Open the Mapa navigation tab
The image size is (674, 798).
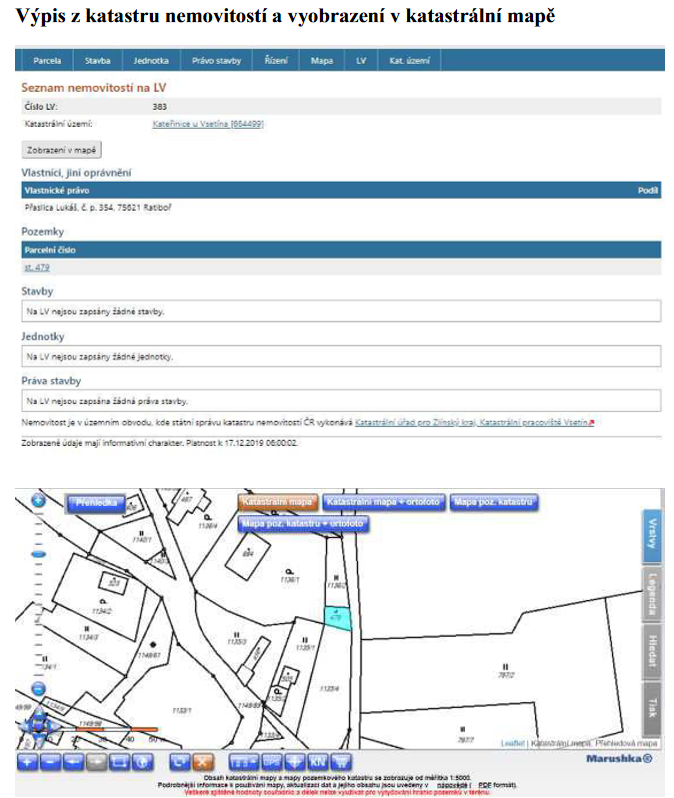point(322,61)
